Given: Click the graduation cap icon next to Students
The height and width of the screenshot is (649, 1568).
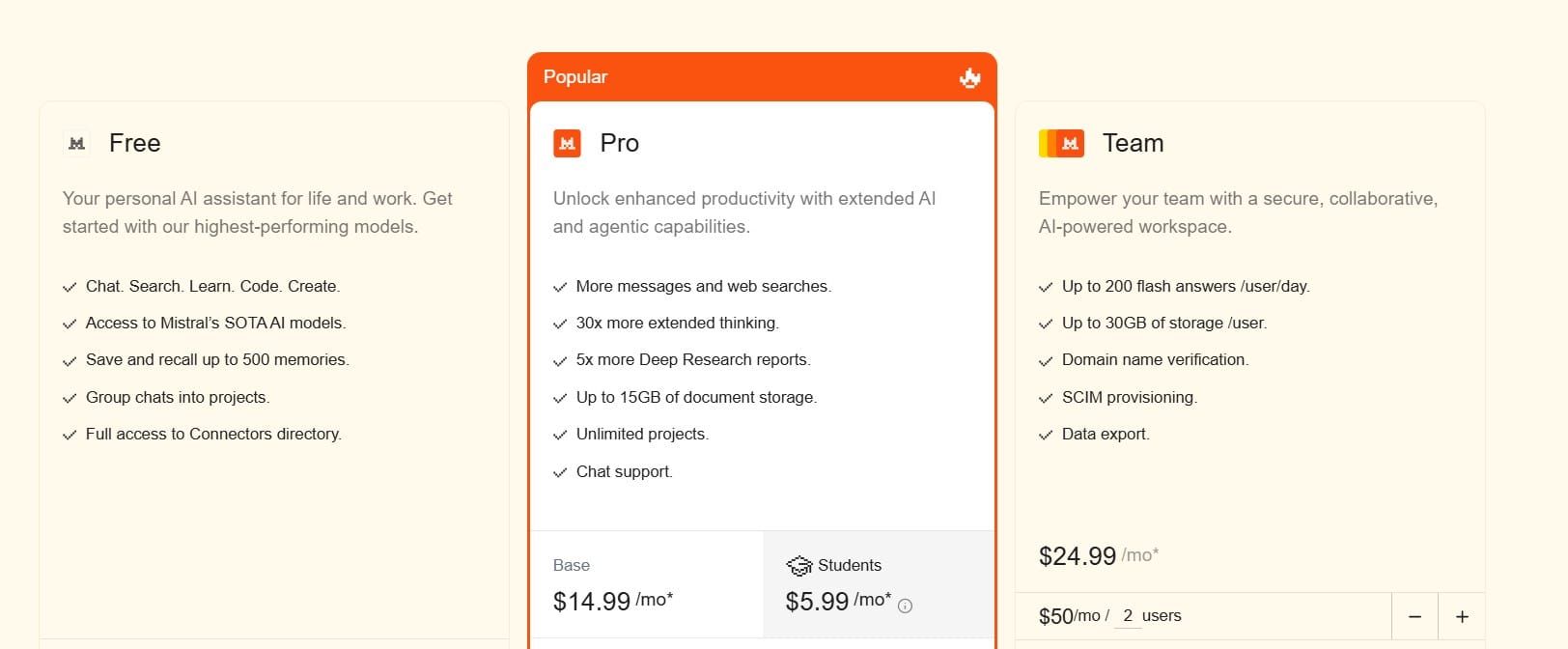Looking at the screenshot, I should [x=800, y=565].
